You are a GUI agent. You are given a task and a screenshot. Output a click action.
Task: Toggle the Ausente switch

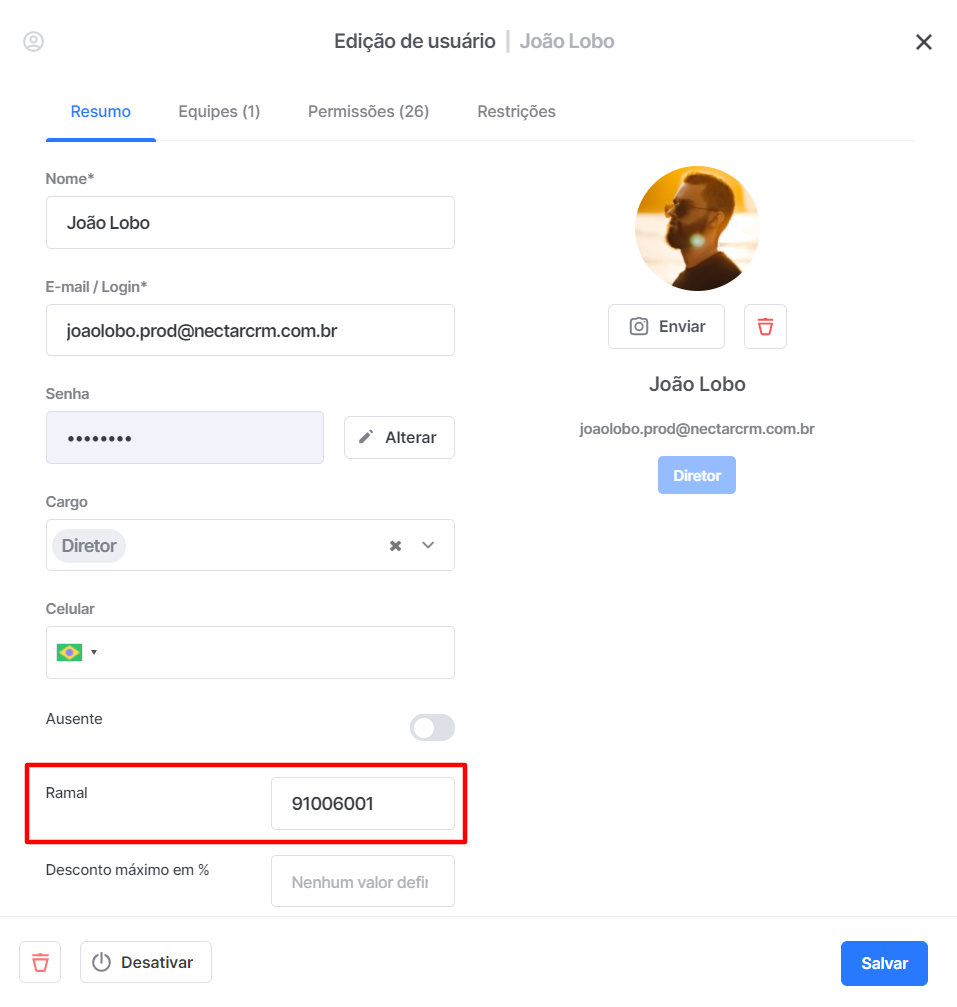tap(432, 728)
